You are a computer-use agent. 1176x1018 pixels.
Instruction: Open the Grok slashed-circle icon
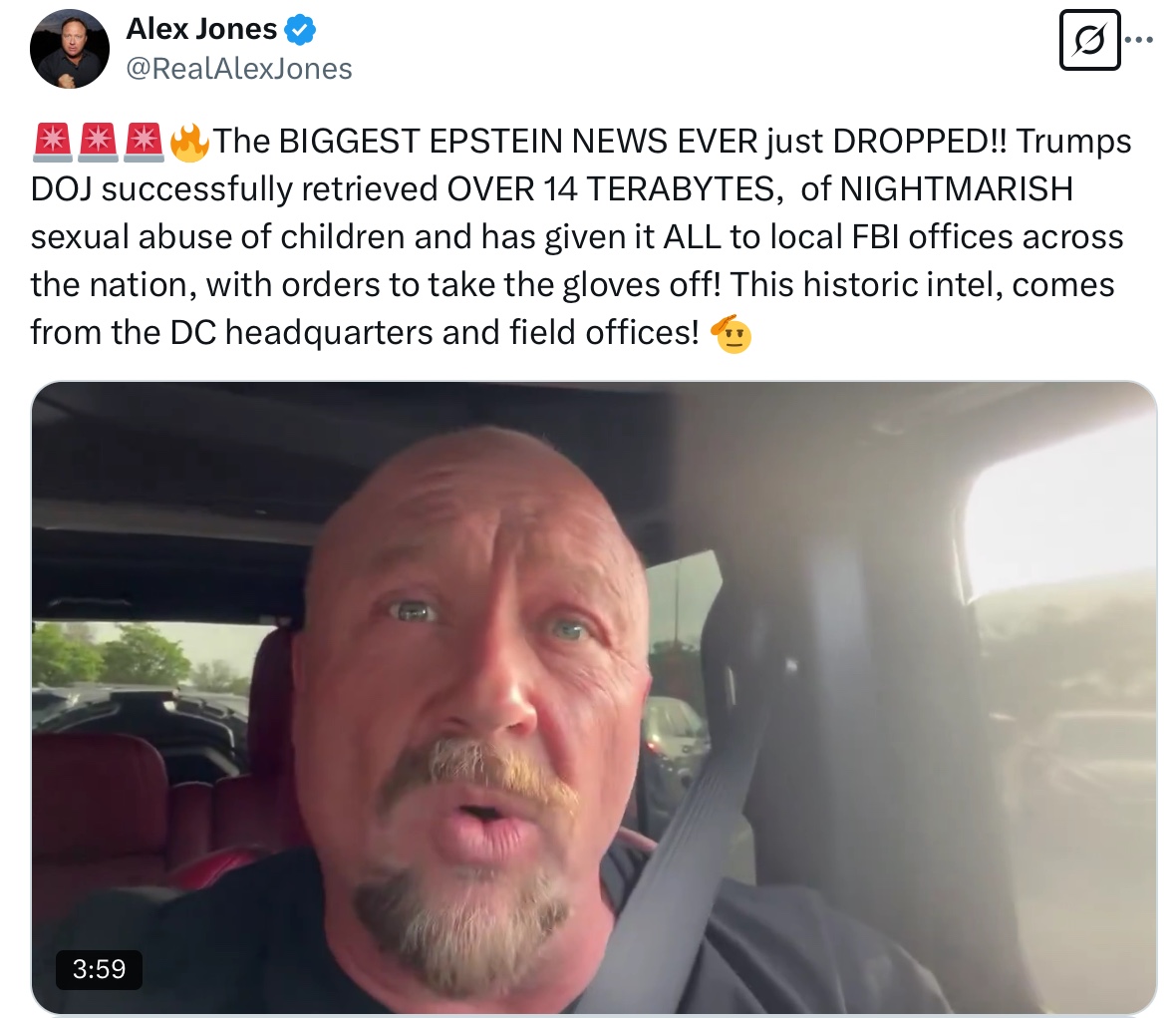(x=1089, y=40)
